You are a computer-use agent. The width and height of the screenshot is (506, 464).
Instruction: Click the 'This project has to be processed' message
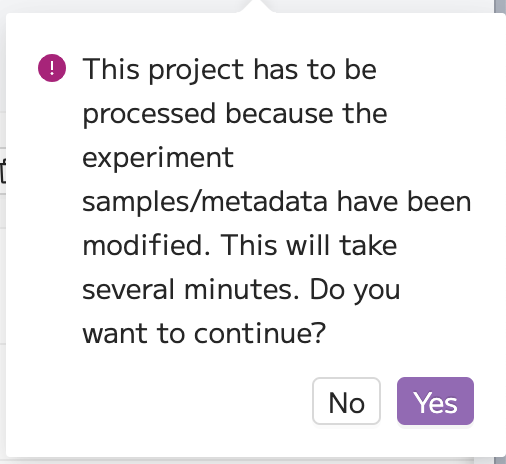pos(277,201)
